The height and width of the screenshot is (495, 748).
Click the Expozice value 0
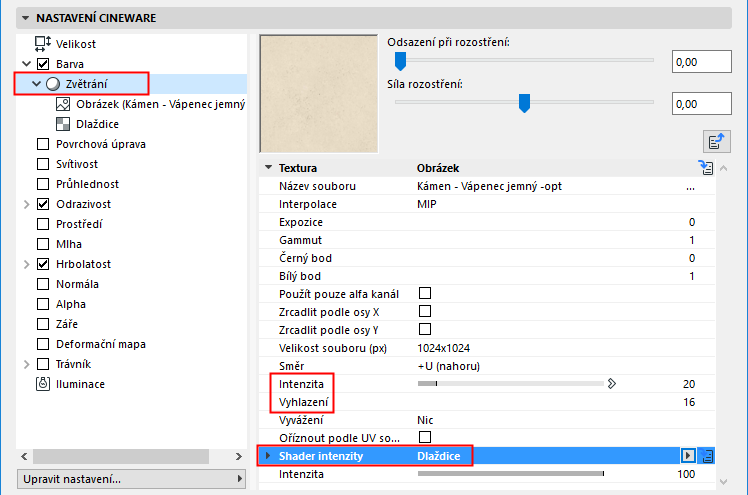tap(692, 222)
